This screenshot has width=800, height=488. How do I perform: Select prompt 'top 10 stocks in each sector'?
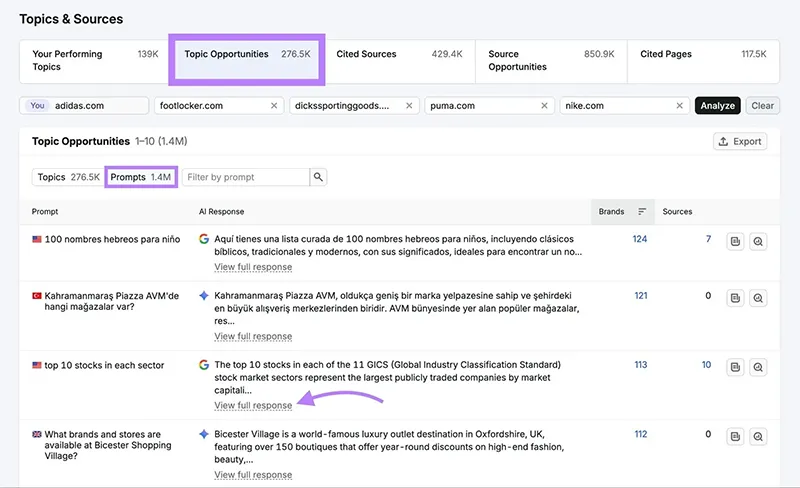104,365
